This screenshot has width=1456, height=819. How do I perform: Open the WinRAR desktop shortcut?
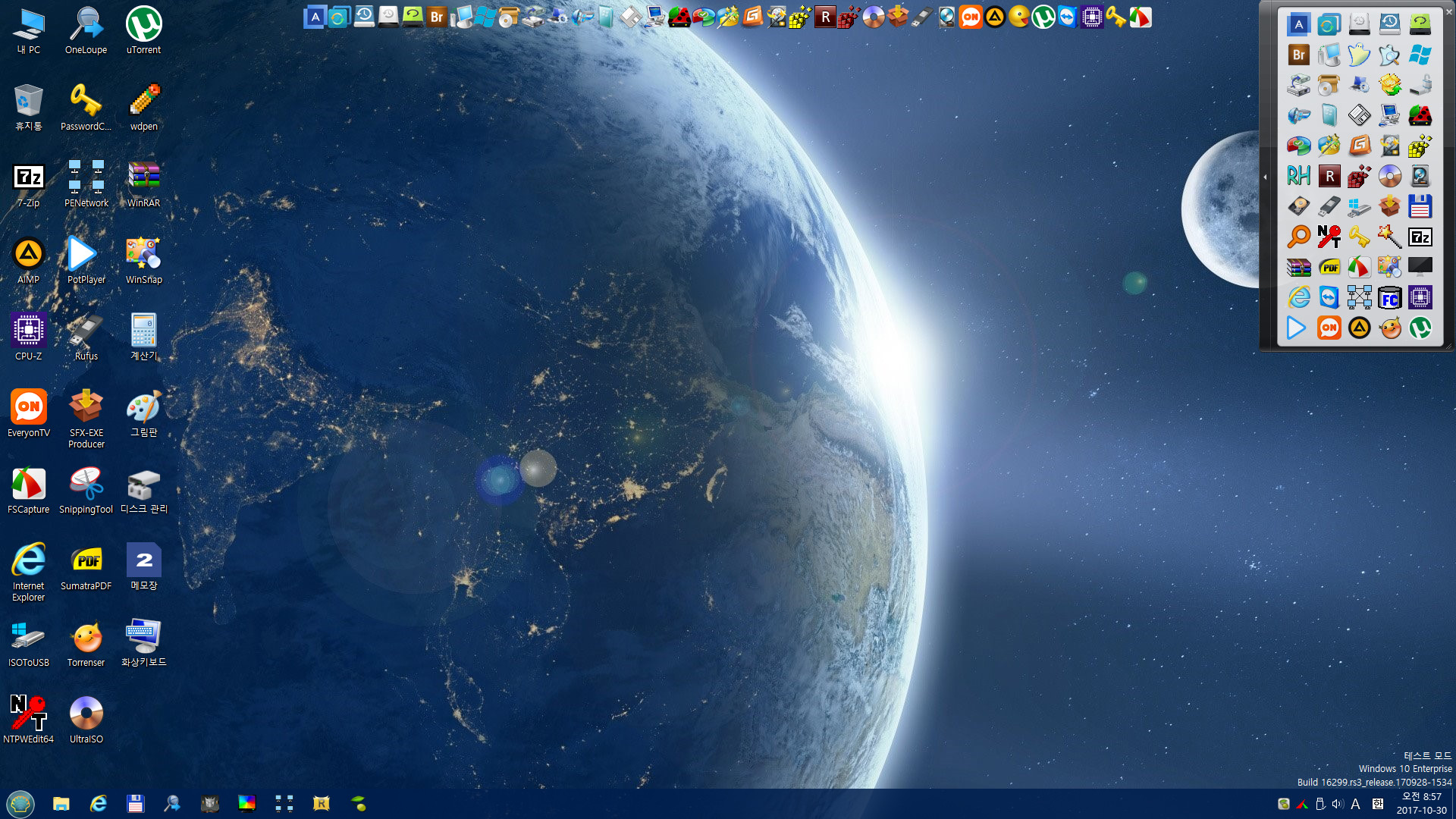point(143,184)
